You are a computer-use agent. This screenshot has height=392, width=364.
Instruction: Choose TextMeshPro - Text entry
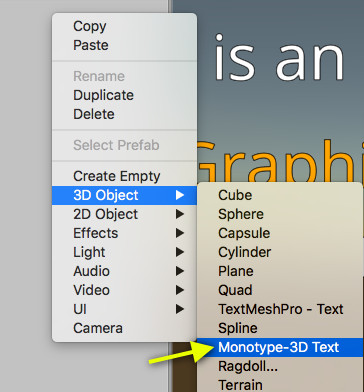click(x=279, y=309)
